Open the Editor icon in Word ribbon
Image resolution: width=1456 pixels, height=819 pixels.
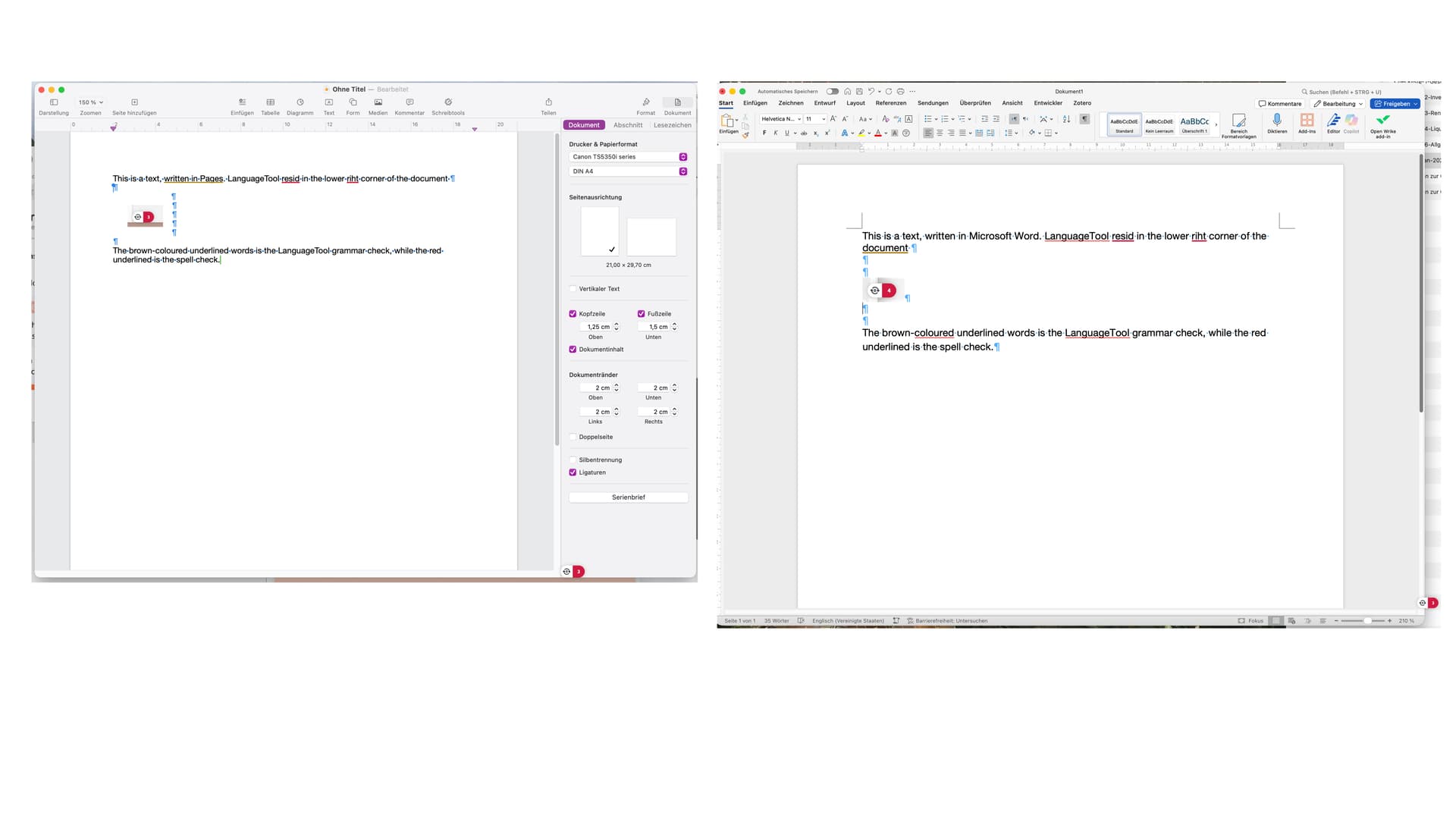click(x=1333, y=120)
